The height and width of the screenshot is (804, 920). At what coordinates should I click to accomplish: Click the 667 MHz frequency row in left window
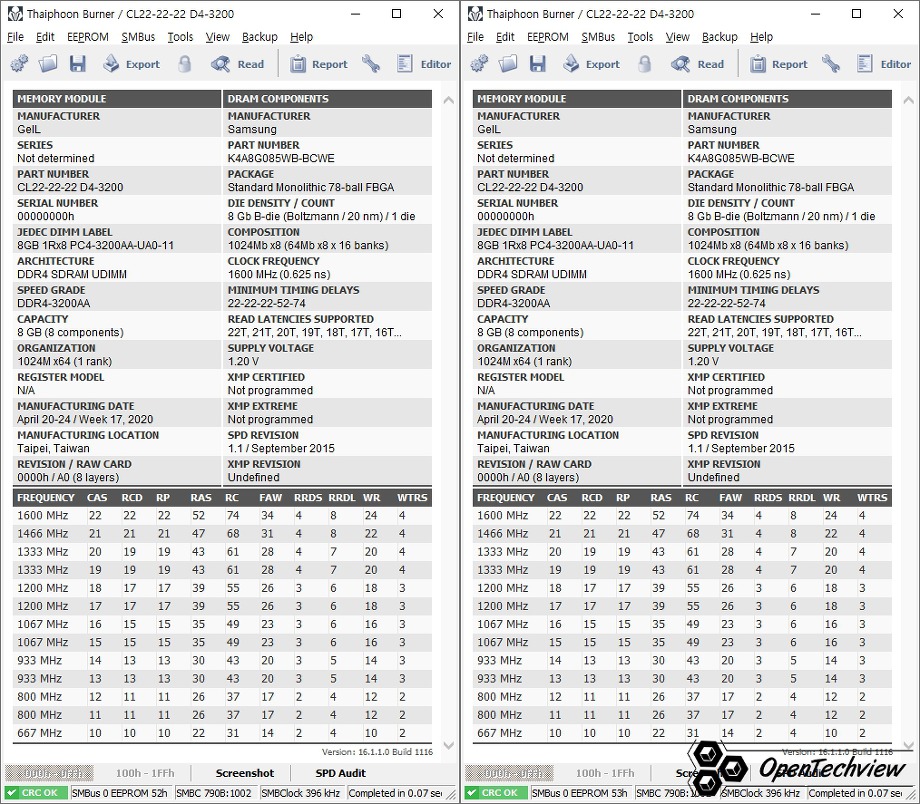222,733
